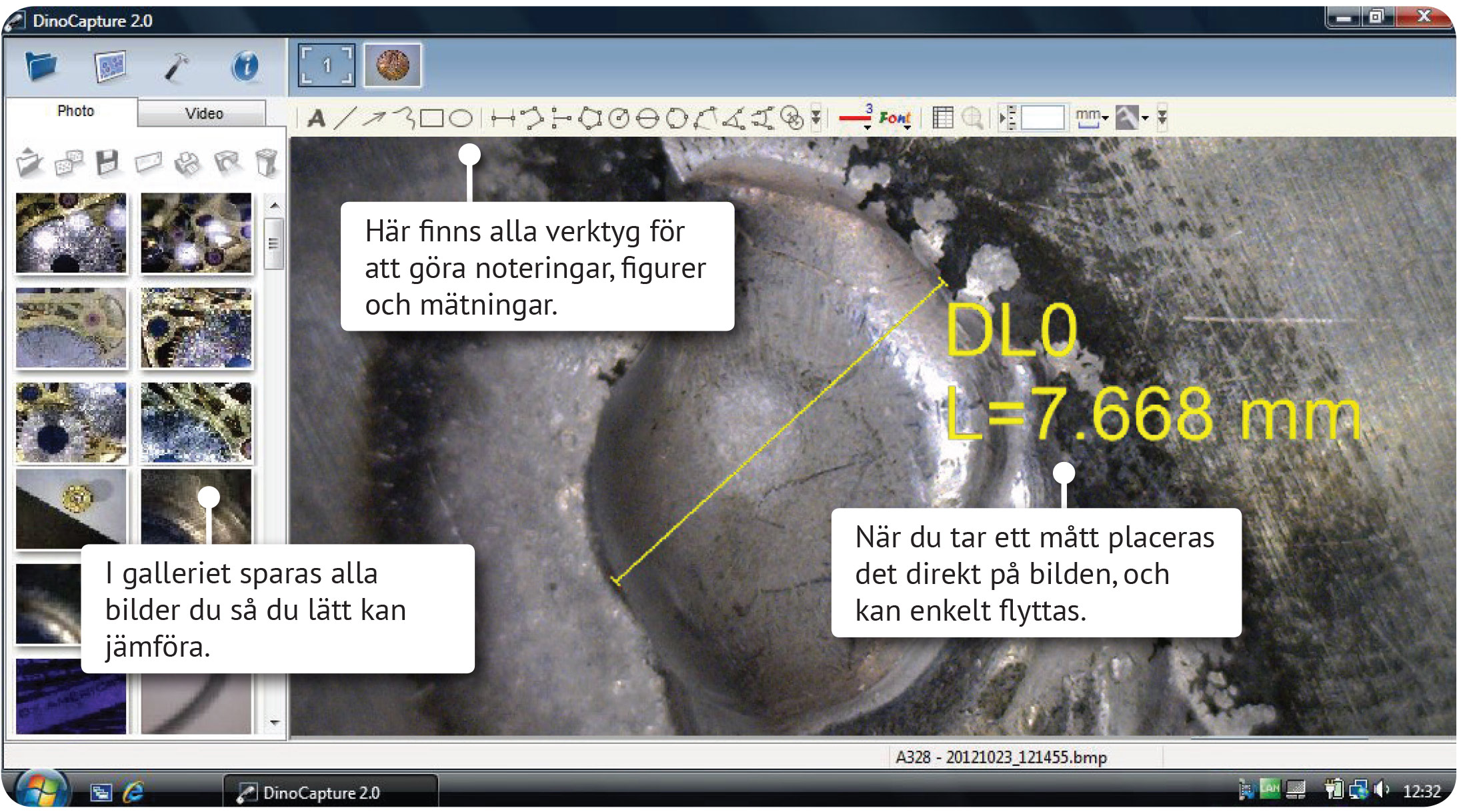
Task: Click the gallery scrollbar up arrow
Action: [x=274, y=205]
